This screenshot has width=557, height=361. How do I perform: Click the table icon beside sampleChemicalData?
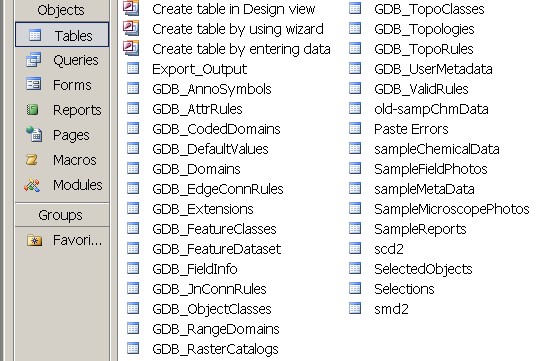tap(355, 149)
